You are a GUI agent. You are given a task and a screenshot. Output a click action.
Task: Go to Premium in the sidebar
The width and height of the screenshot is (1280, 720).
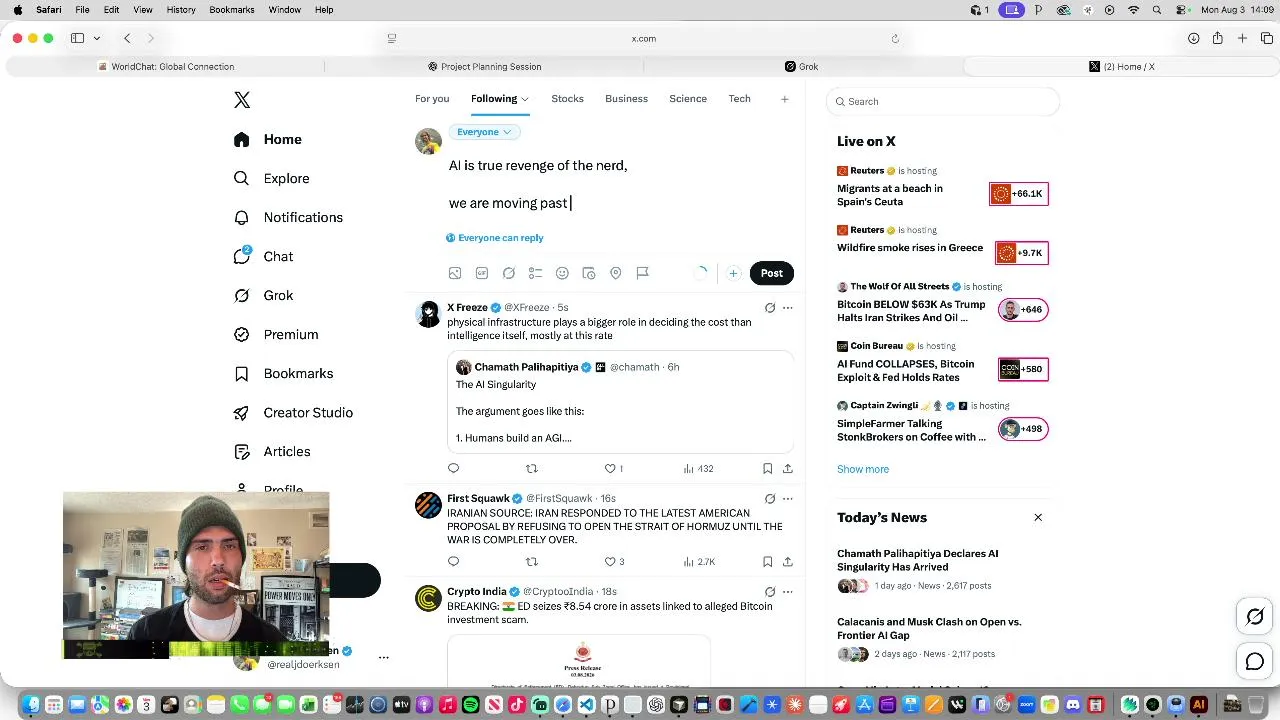pos(275,334)
